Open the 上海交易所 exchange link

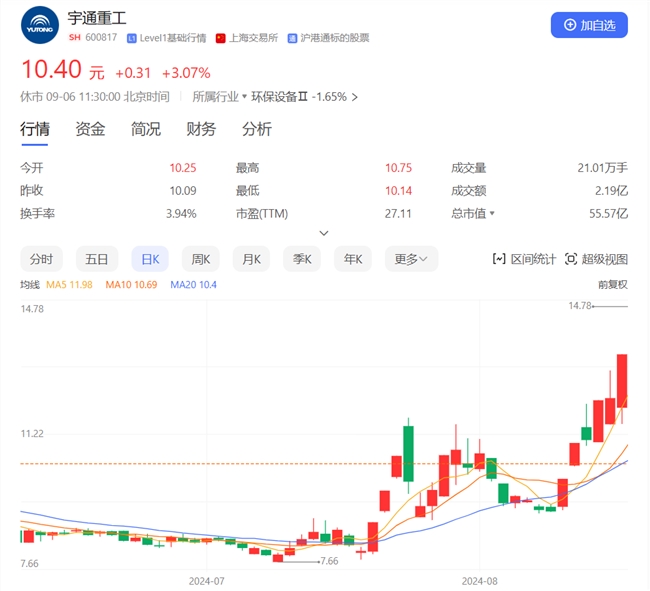pyautogui.click(x=253, y=38)
